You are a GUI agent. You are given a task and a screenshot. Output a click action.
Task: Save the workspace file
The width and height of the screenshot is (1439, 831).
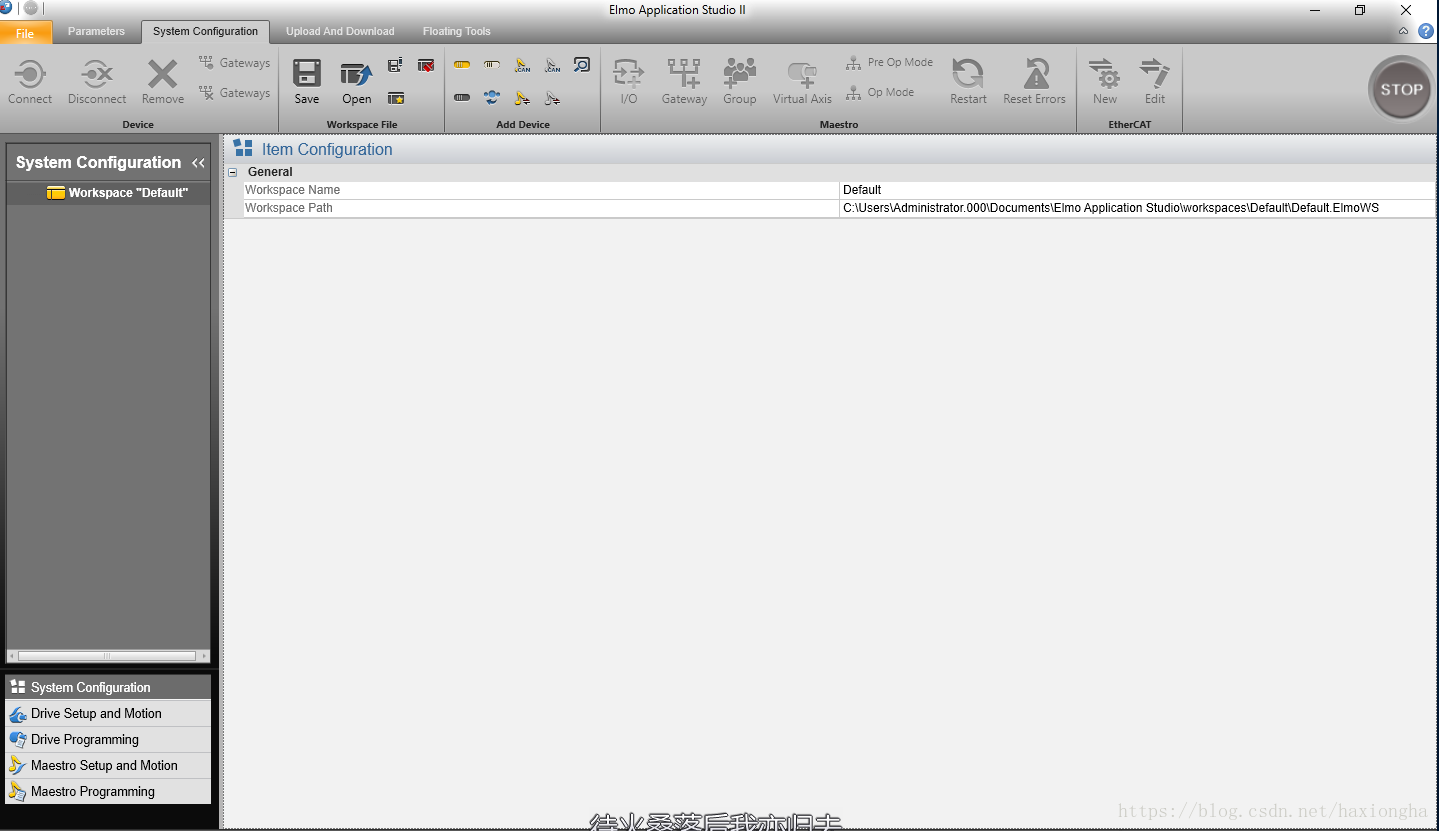[x=307, y=81]
